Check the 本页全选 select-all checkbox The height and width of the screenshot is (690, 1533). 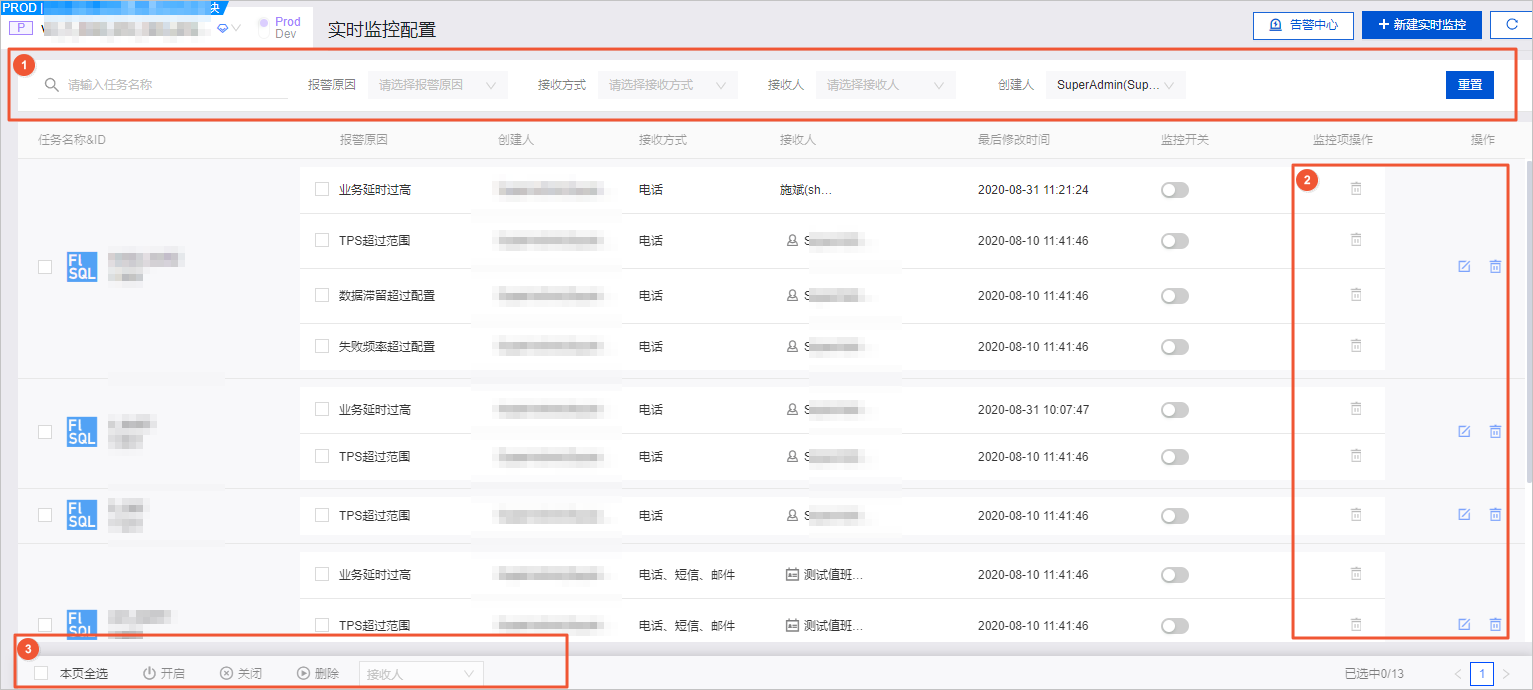tap(41, 674)
